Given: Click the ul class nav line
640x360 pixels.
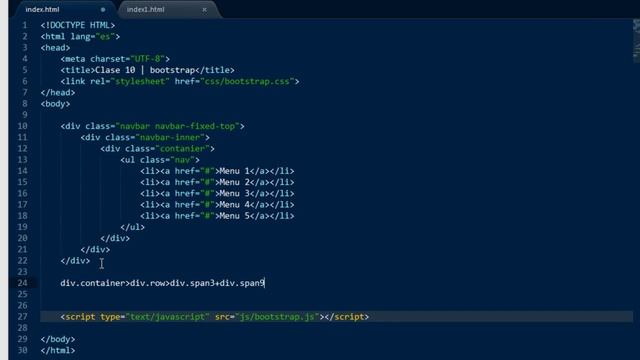Looking at the screenshot, I should tap(160, 160).
